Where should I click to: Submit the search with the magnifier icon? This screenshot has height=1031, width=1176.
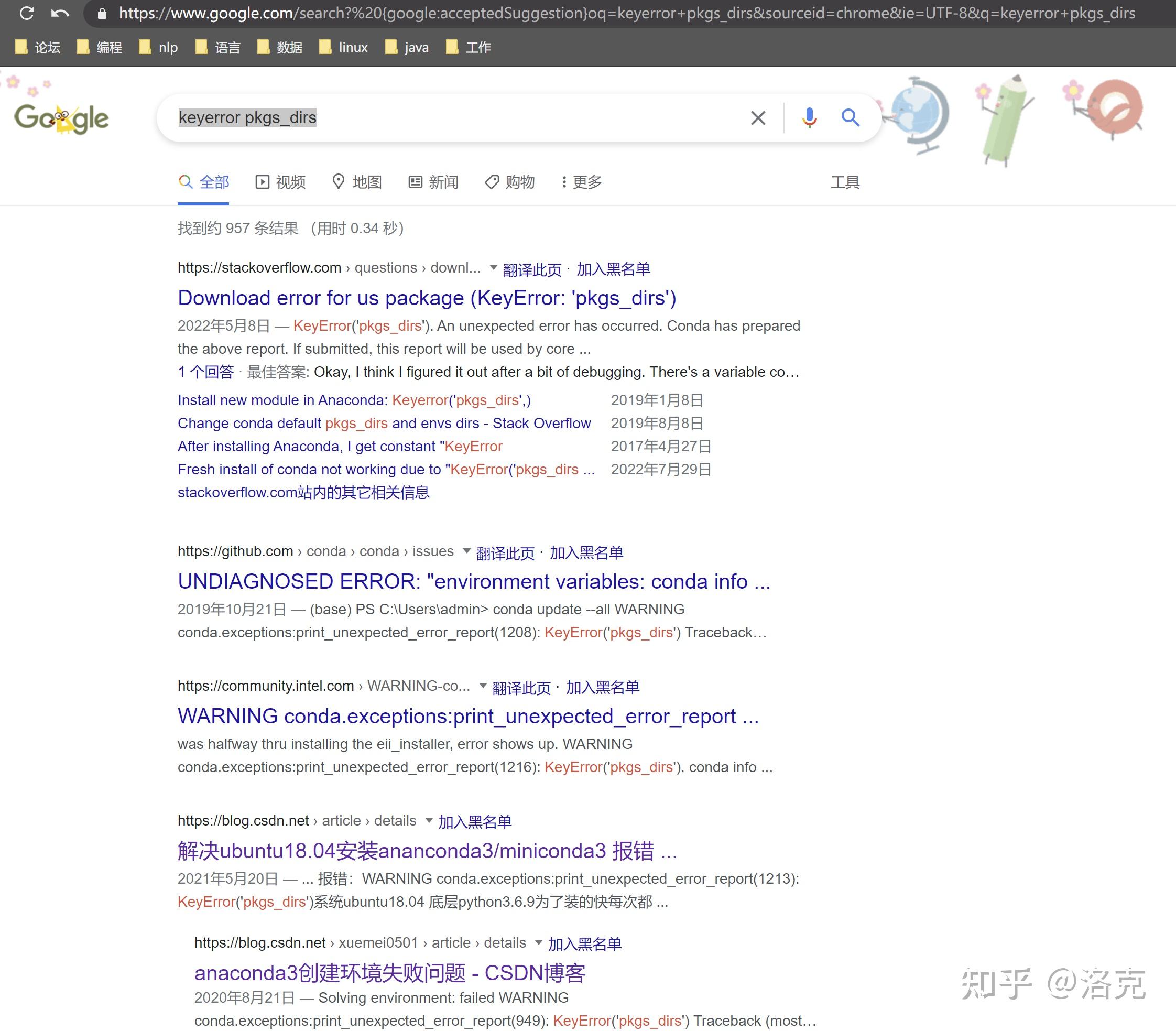[x=851, y=117]
